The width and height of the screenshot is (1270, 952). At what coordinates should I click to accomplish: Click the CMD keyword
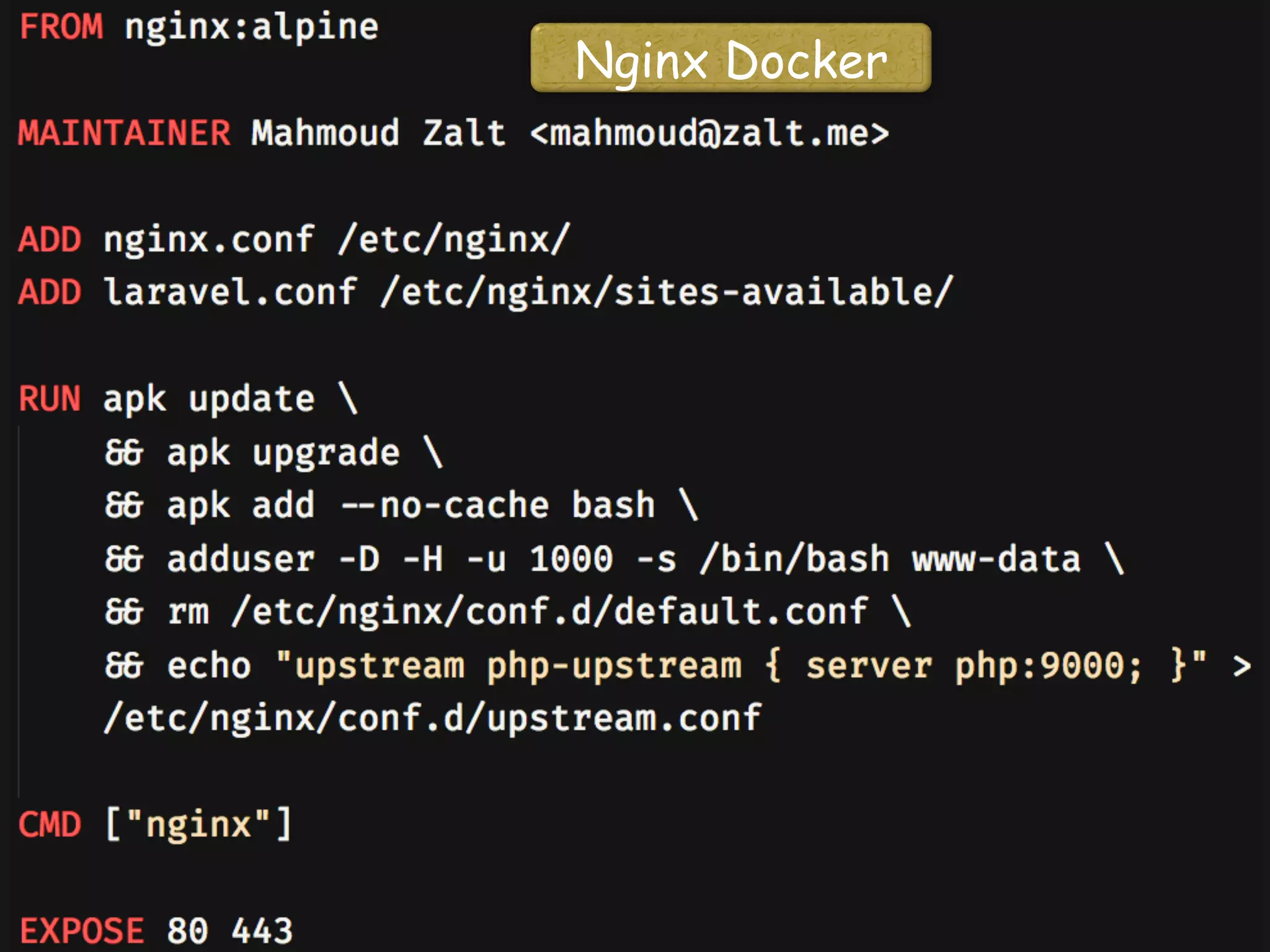50,825
